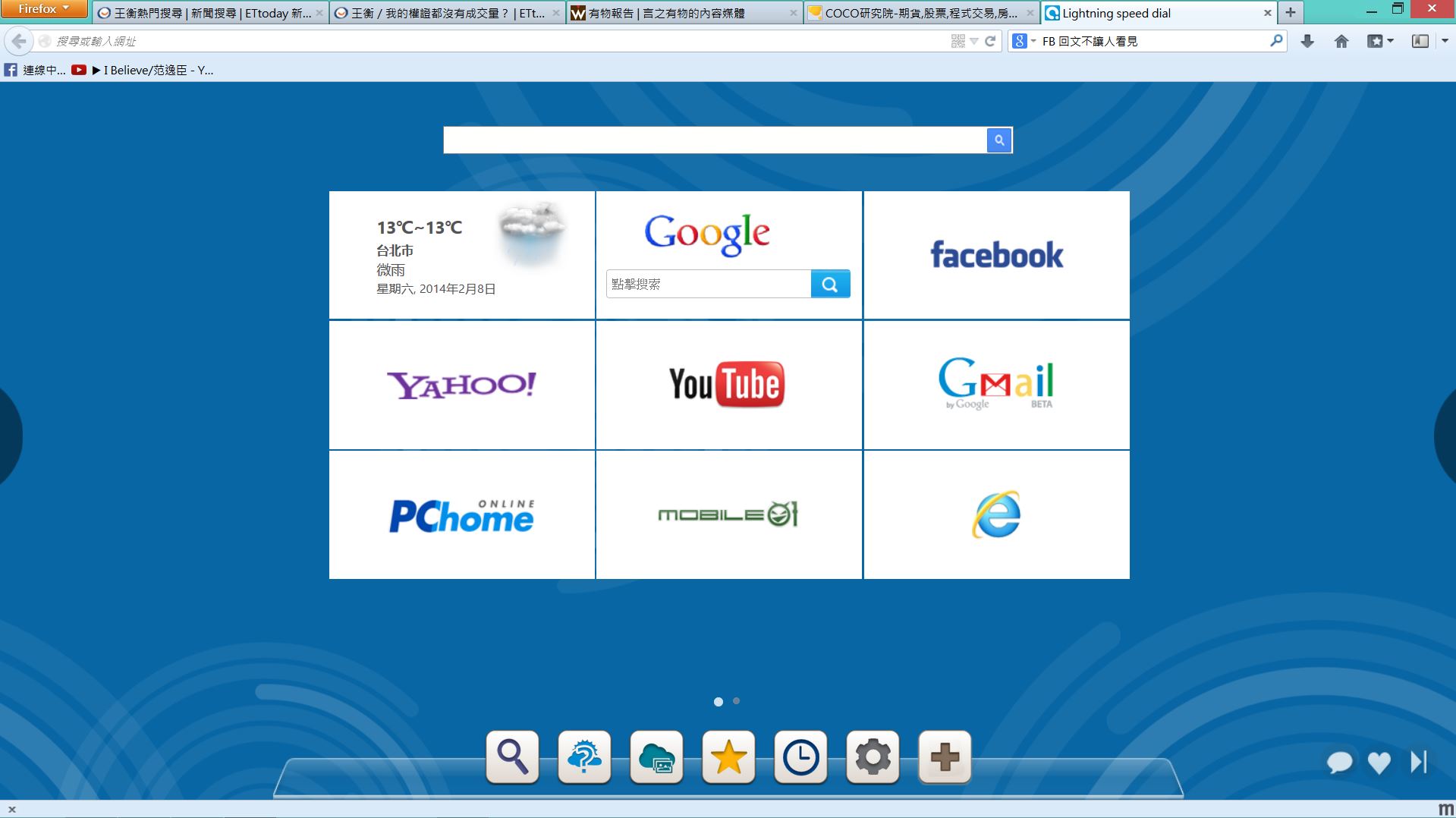Switch to the 有物報告 tab
The image size is (1456, 818).
click(684, 13)
